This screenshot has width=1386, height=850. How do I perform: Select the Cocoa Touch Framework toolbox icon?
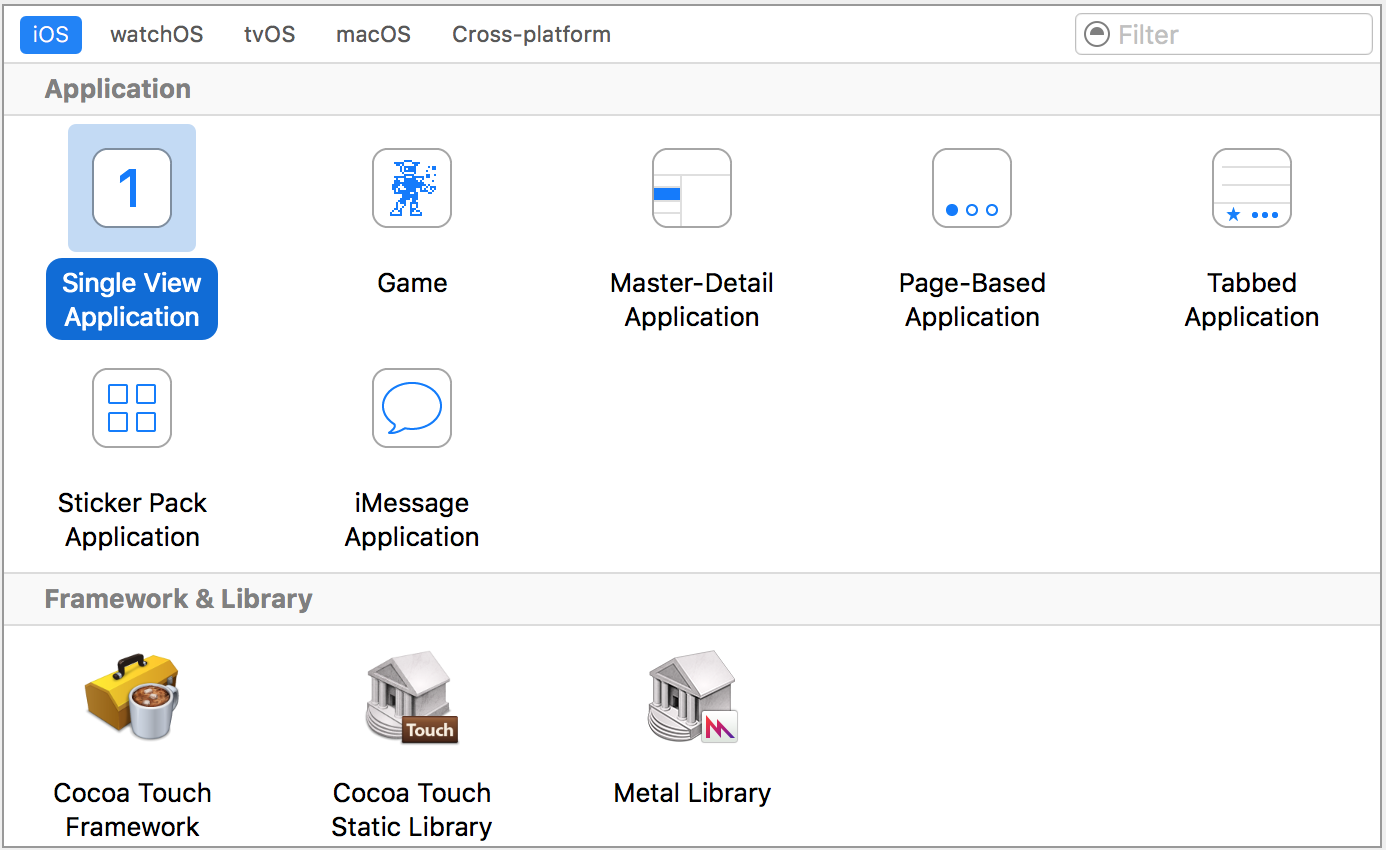pos(132,698)
